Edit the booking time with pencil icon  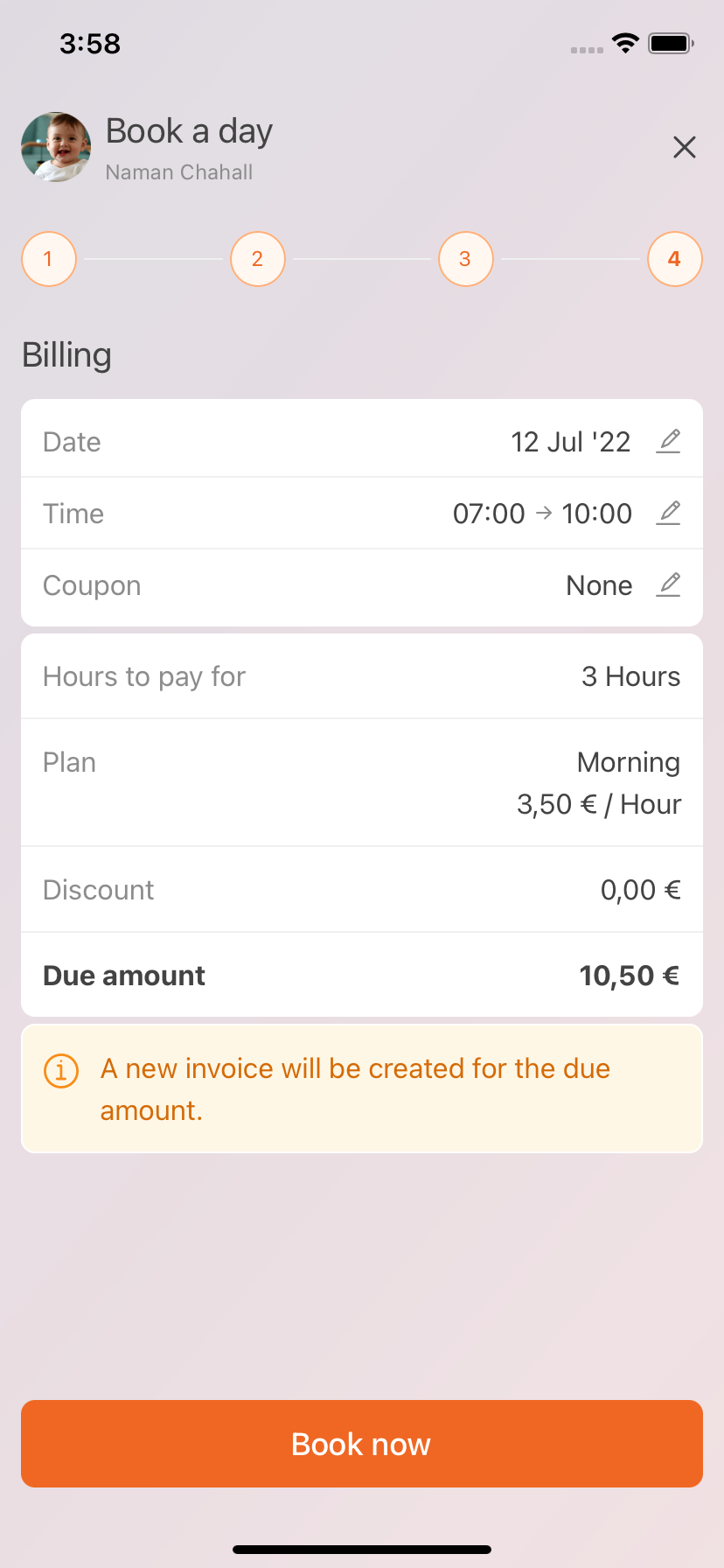(668, 513)
